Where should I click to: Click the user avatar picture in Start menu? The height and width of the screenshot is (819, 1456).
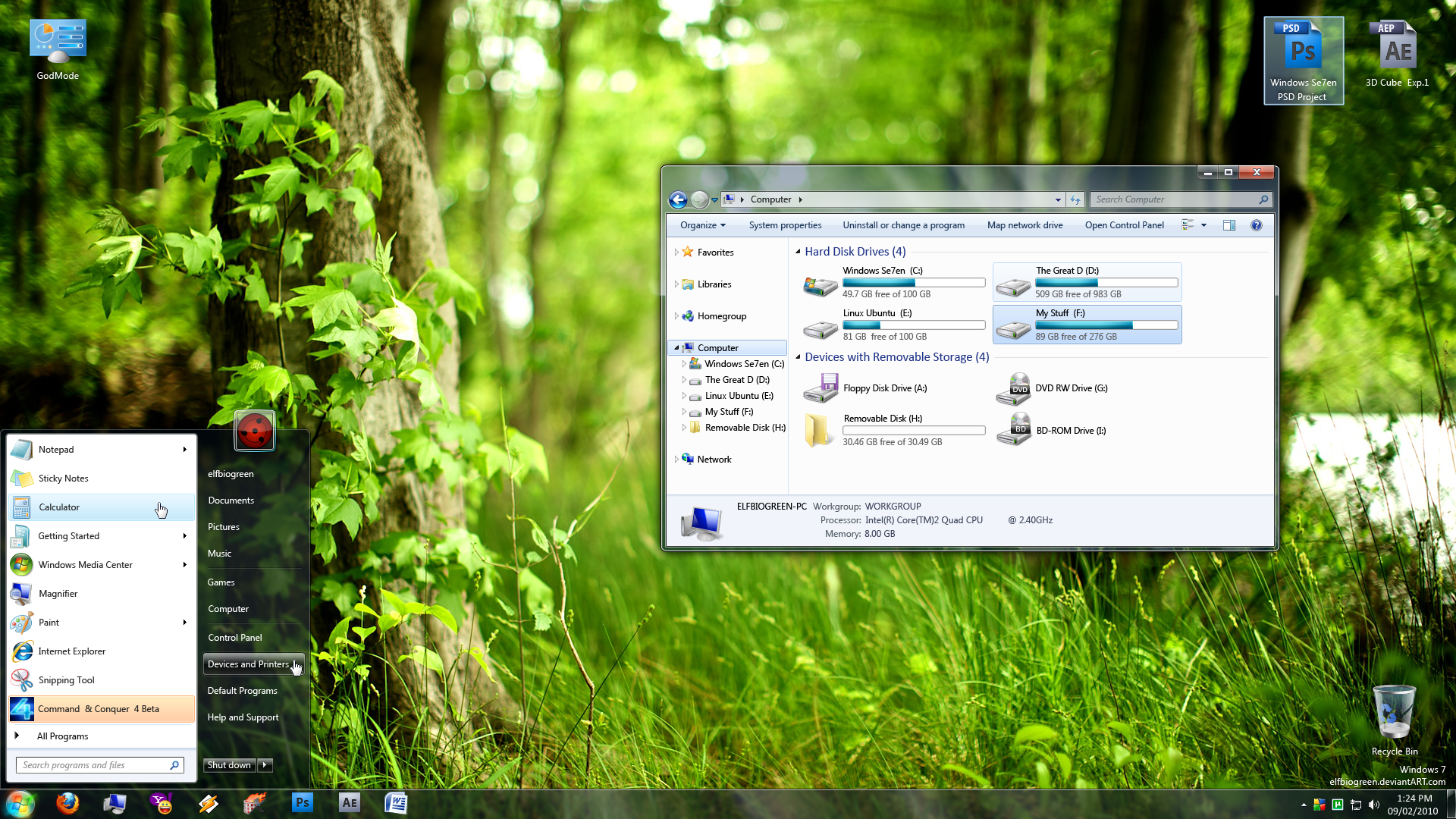255,431
